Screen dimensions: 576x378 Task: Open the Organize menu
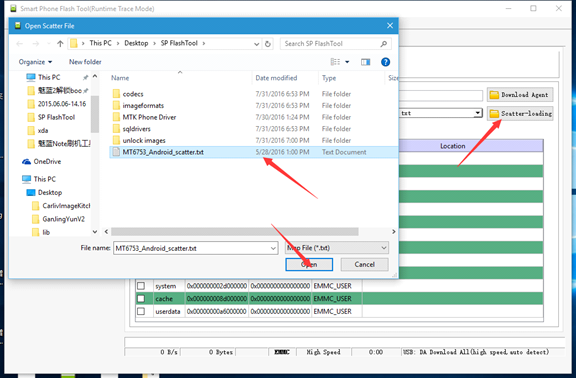pos(35,62)
